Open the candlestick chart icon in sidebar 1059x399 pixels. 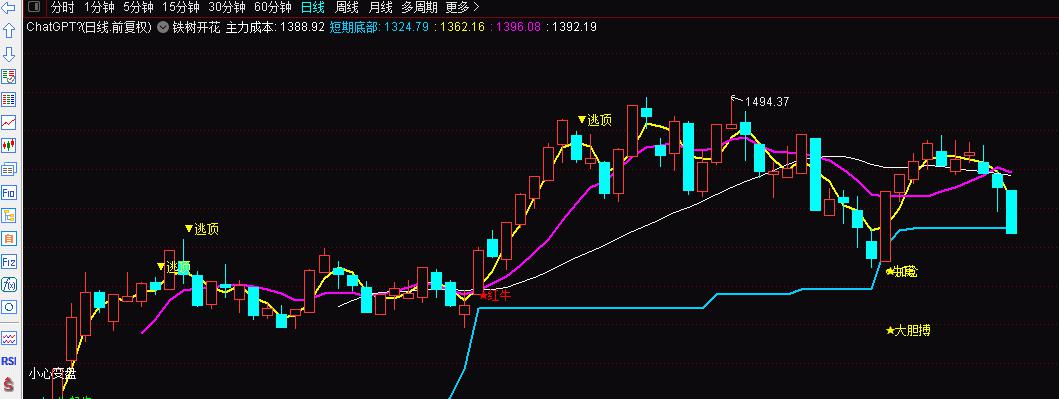click(9, 145)
